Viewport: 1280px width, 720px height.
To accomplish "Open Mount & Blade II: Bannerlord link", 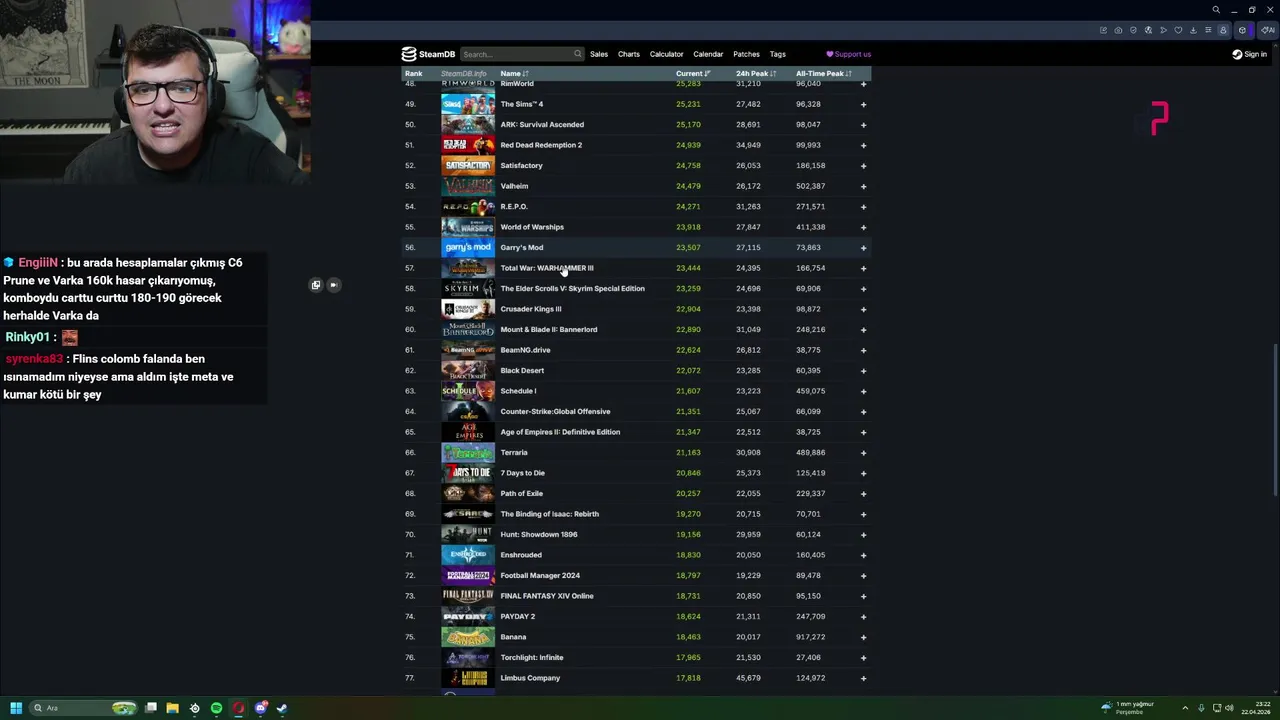I will (x=549, y=330).
